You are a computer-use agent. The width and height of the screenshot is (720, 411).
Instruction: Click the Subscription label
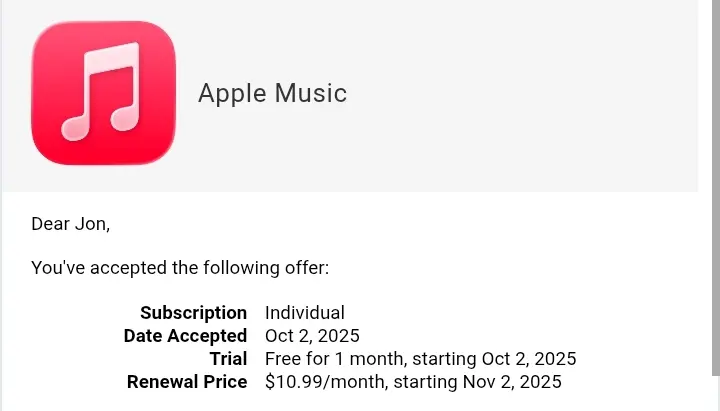(x=193, y=313)
